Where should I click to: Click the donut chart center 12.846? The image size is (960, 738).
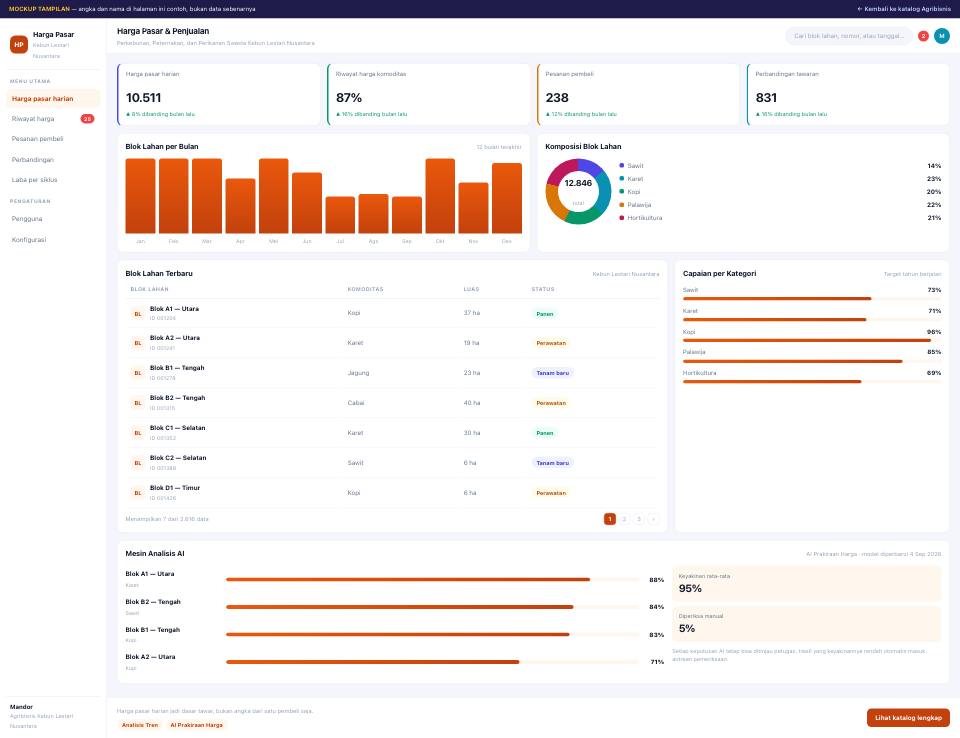[x=578, y=183]
